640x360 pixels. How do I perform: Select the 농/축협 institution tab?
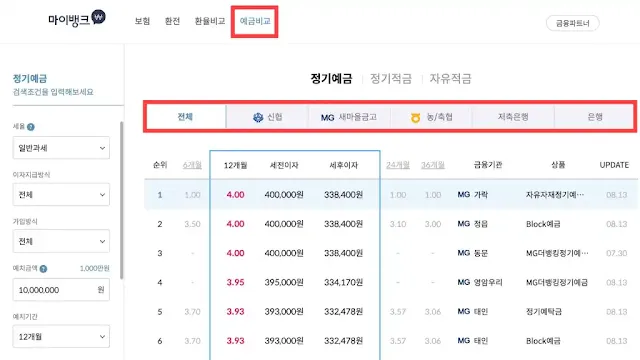pos(431,117)
